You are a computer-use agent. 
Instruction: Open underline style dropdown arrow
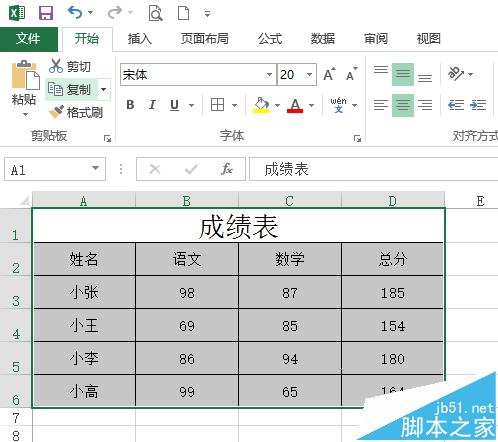[x=191, y=105]
